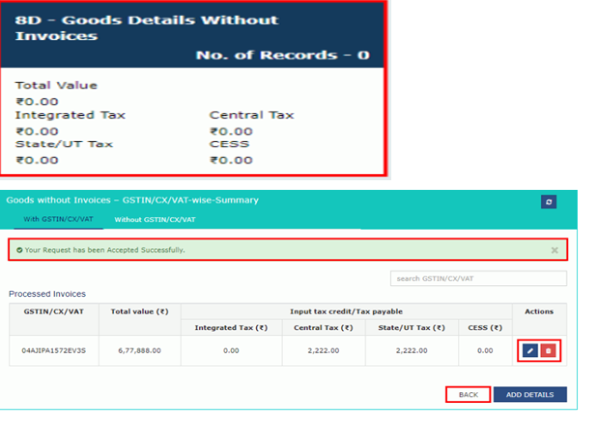Viewport: 600px width, 431px height.
Task: Click the GSTIN/CX/VAT column header
Action: pyautogui.click(x=54, y=312)
